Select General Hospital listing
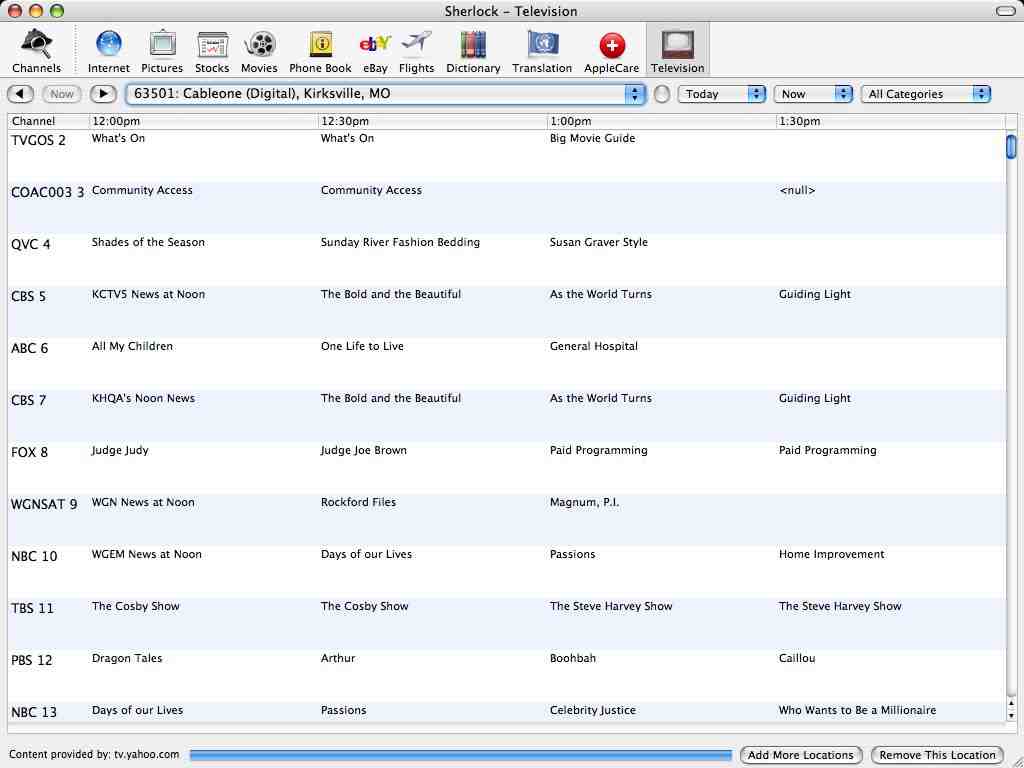The image size is (1024, 768). [x=594, y=346]
